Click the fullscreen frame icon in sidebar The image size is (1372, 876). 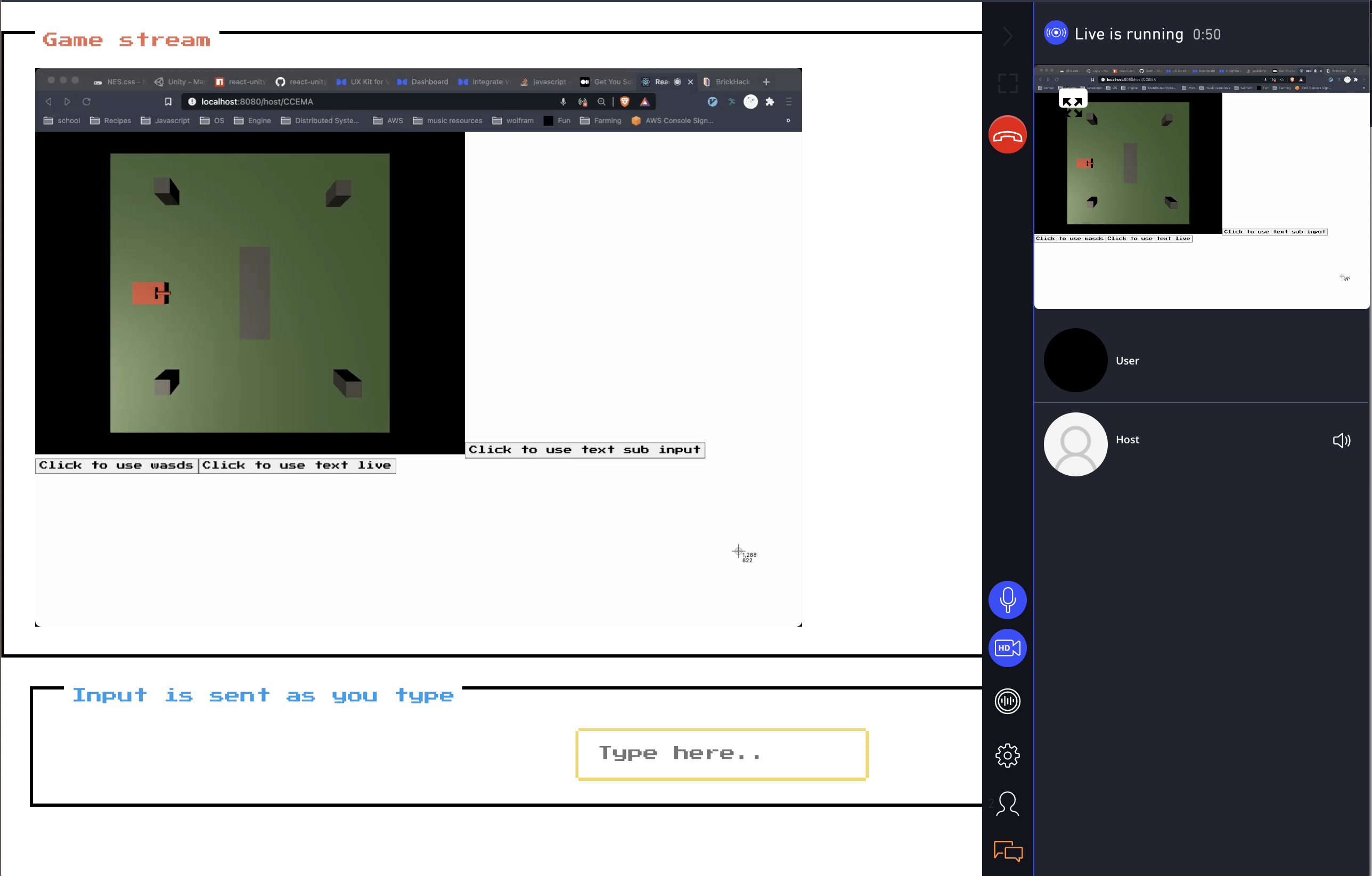(1007, 84)
